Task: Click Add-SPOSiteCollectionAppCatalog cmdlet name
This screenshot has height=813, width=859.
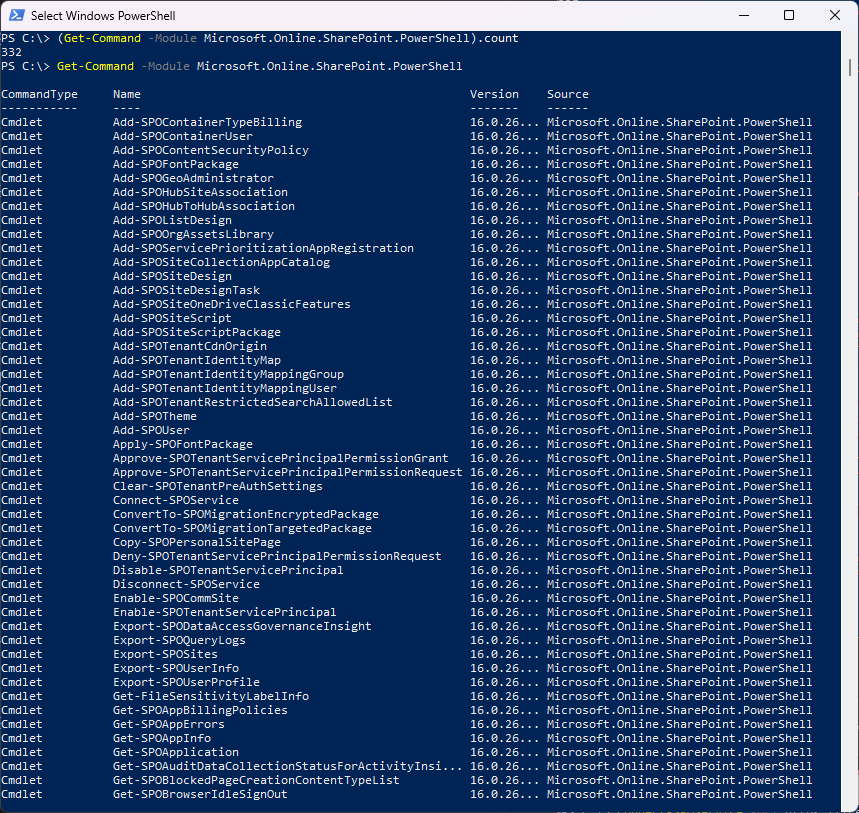Action: (221, 262)
